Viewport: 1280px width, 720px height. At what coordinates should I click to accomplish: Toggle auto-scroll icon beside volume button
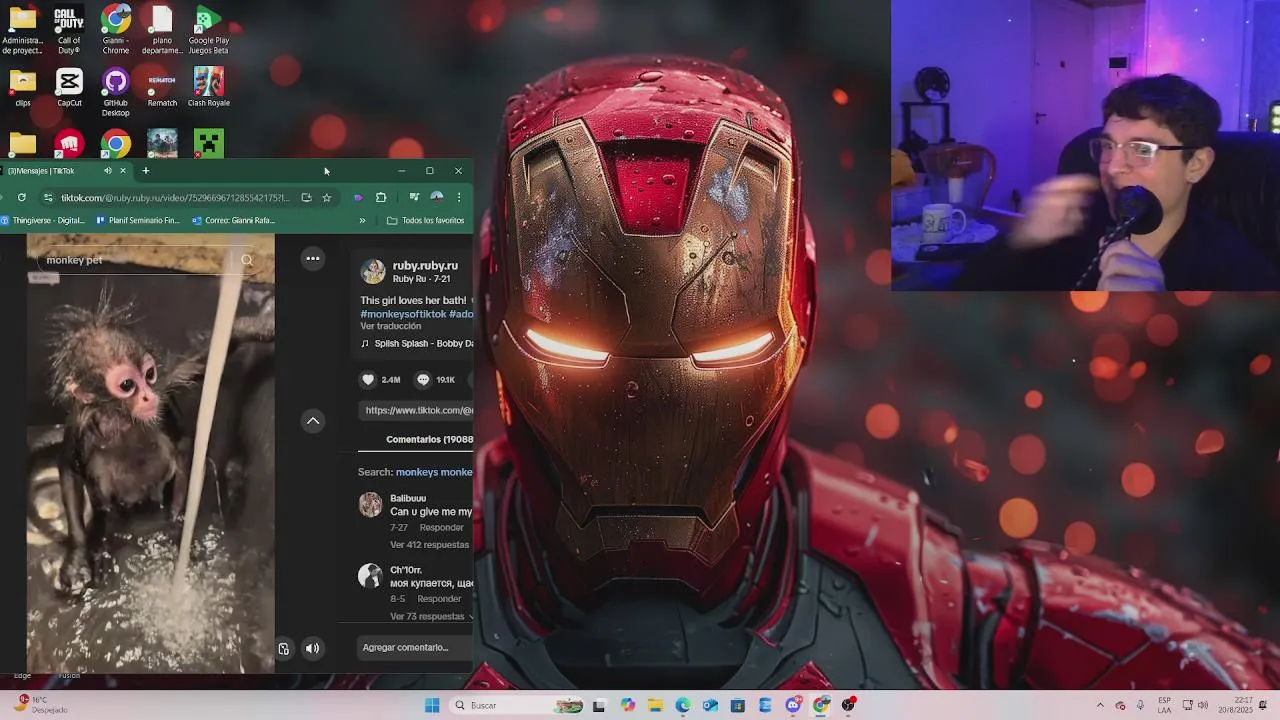pos(284,648)
